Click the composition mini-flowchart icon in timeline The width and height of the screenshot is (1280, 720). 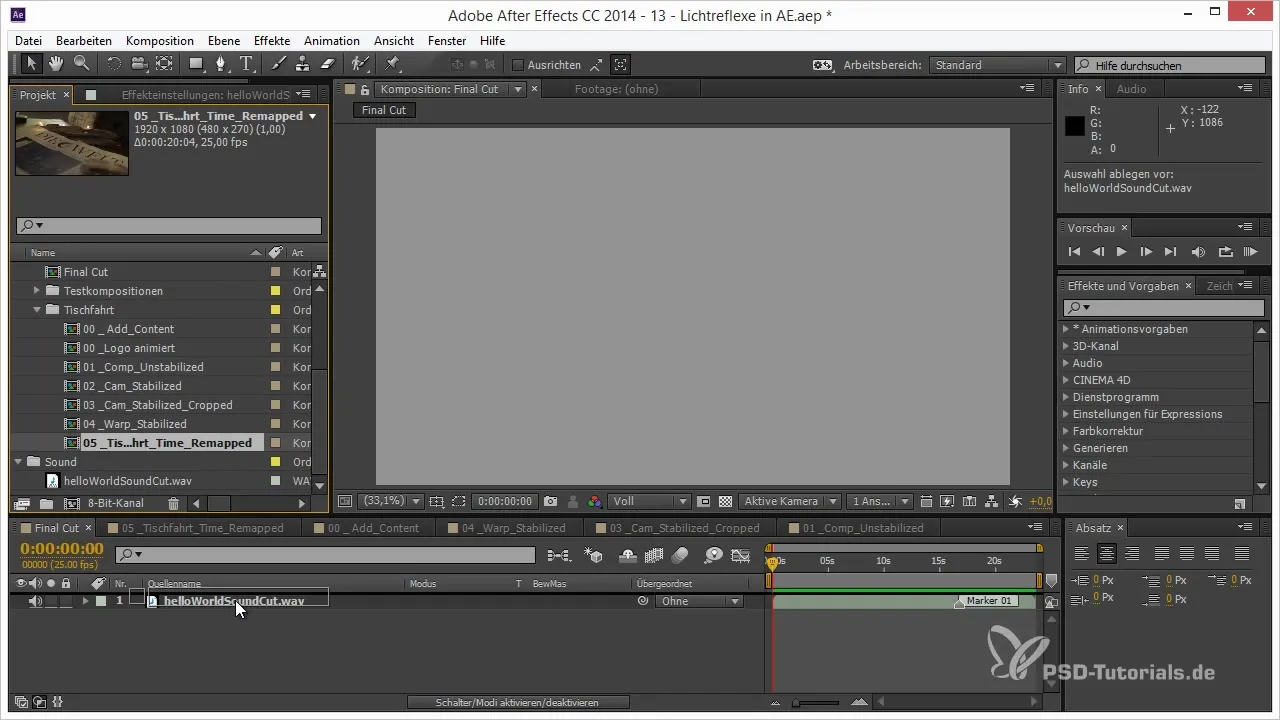tap(559, 555)
